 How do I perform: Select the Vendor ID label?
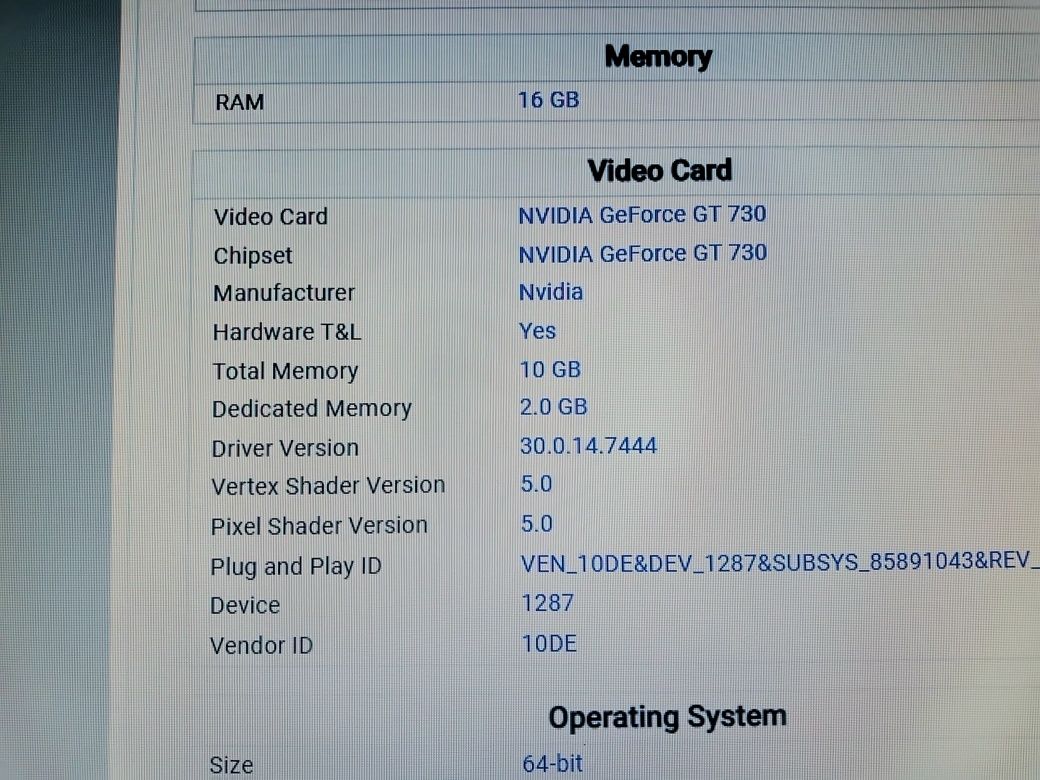coord(261,645)
